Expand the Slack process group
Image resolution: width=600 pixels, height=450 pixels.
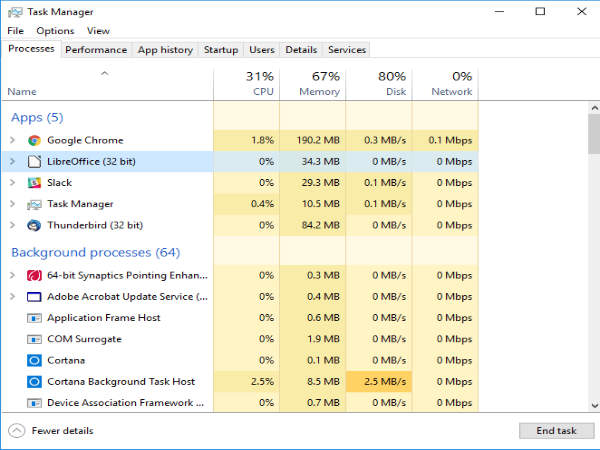pyautogui.click(x=12, y=183)
